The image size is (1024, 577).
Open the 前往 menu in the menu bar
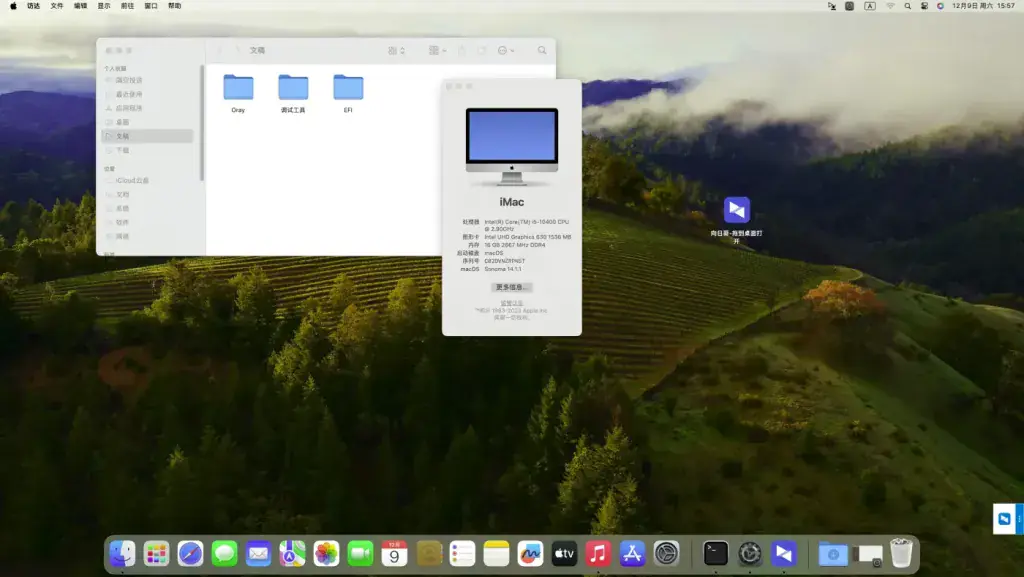pyautogui.click(x=127, y=6)
